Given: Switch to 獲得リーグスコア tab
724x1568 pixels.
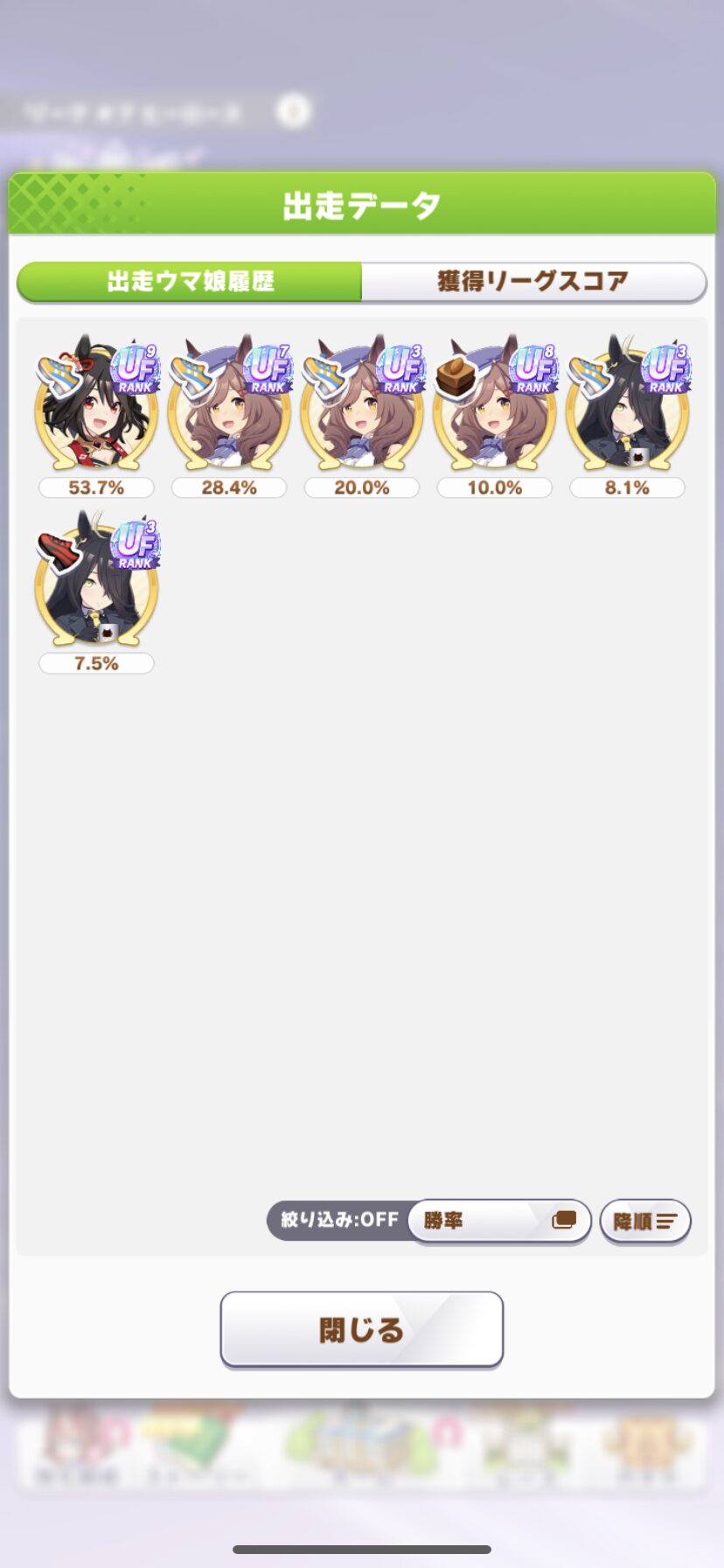Looking at the screenshot, I should 533,281.
